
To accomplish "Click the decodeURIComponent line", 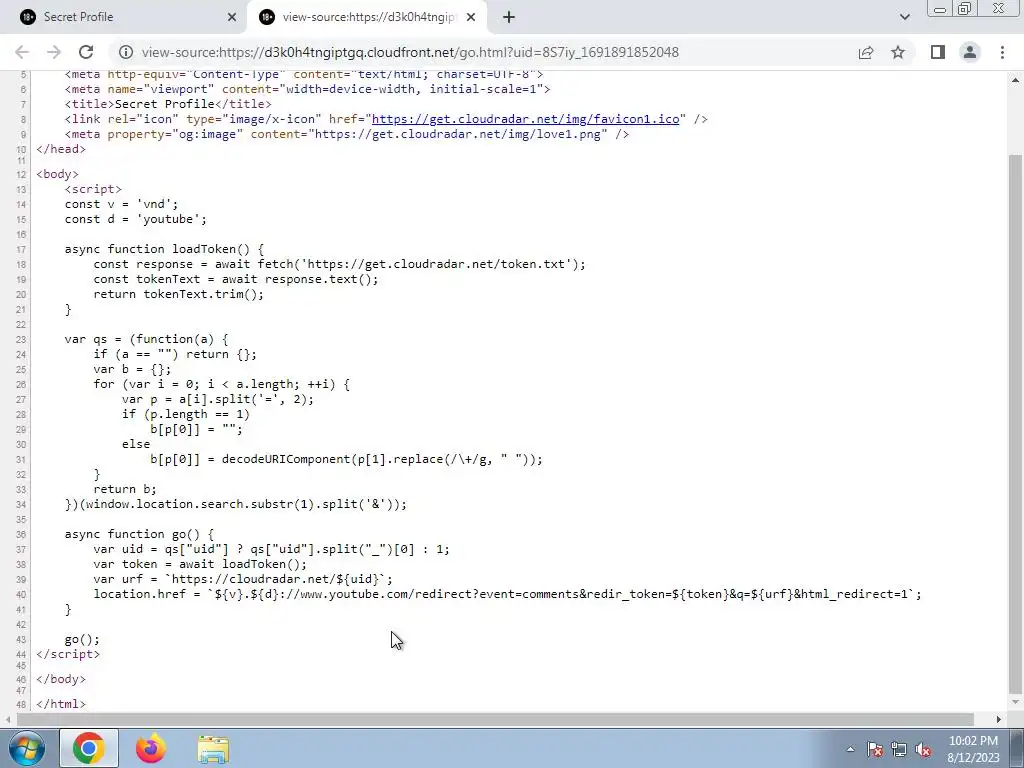I will tap(346, 458).
